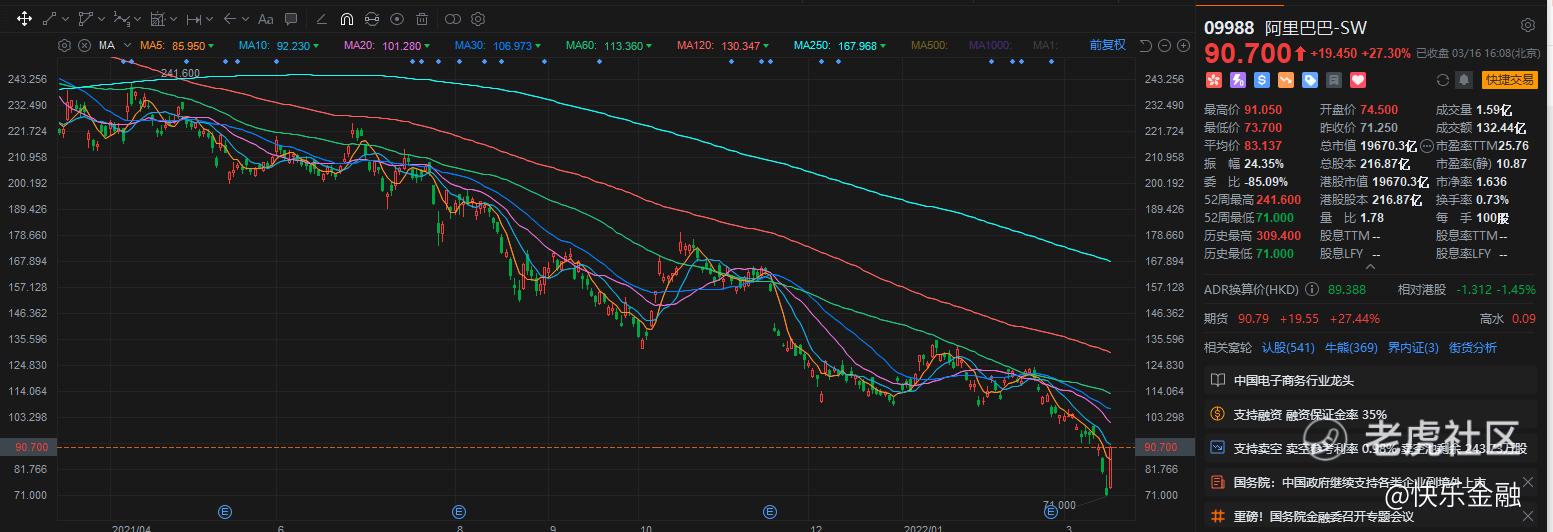Open the MA120 line options dropdown
This screenshot has height=532, width=1553.
coord(766,46)
